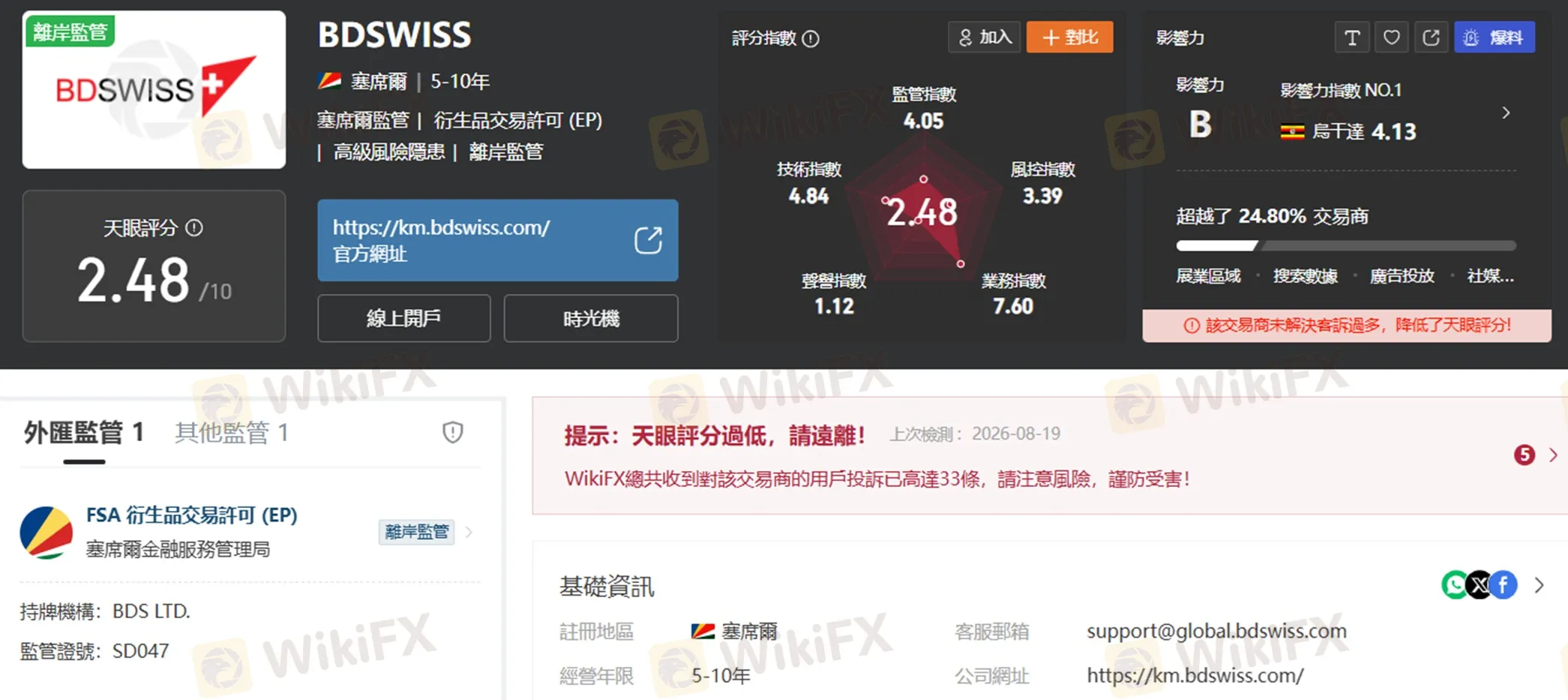
Task: Click the T text-size icon
Action: coord(1352,38)
